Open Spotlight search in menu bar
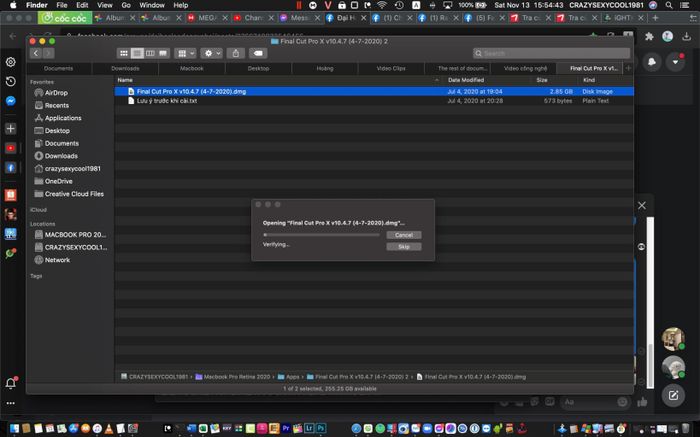 point(669,5)
